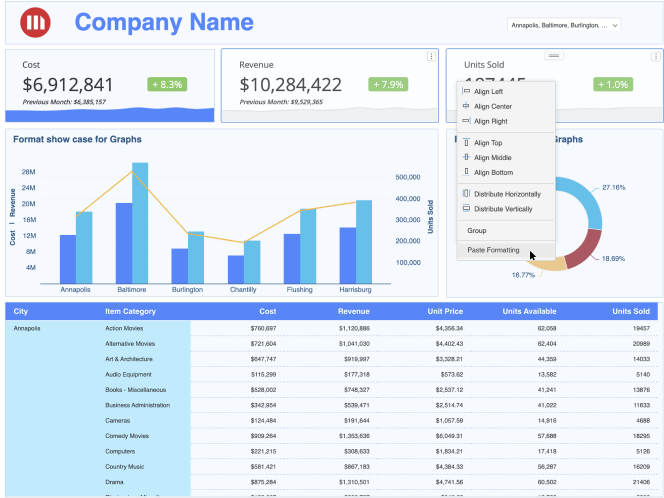Click the Align Bottom icon
664x498 pixels.
pos(466,172)
